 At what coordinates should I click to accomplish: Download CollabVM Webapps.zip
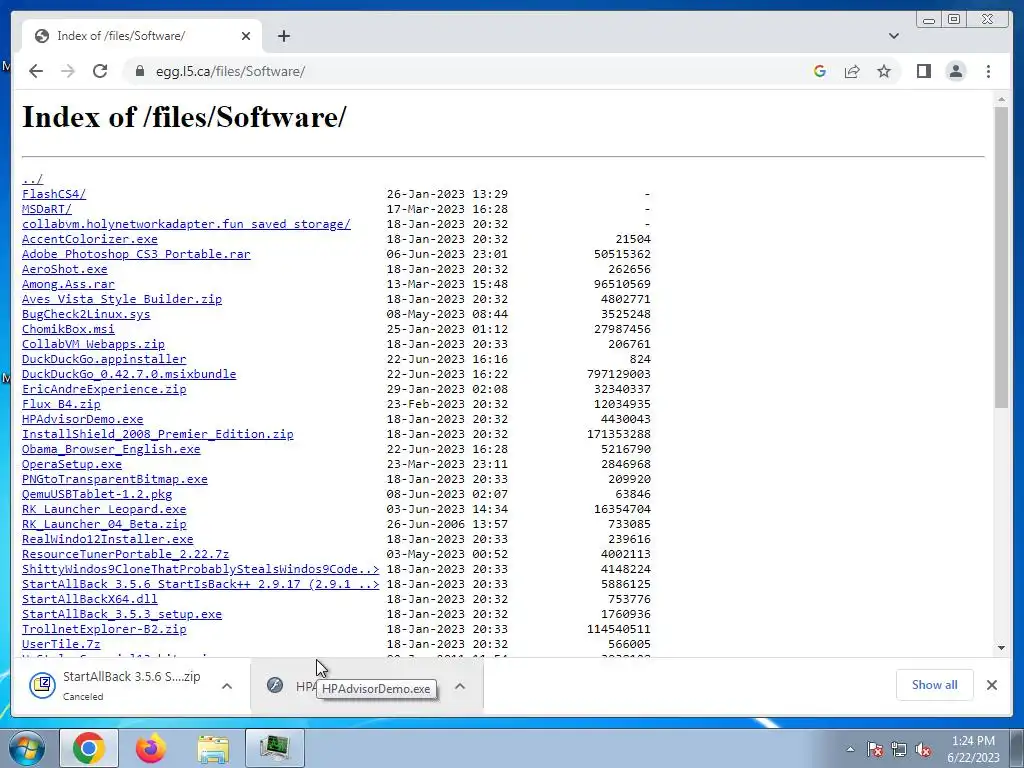(x=93, y=344)
